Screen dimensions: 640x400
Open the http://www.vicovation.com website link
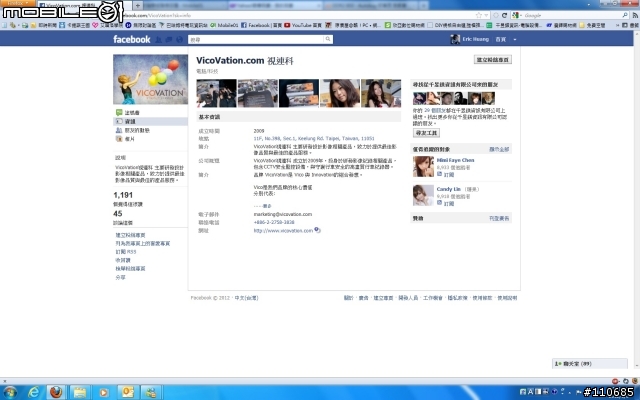283,231
